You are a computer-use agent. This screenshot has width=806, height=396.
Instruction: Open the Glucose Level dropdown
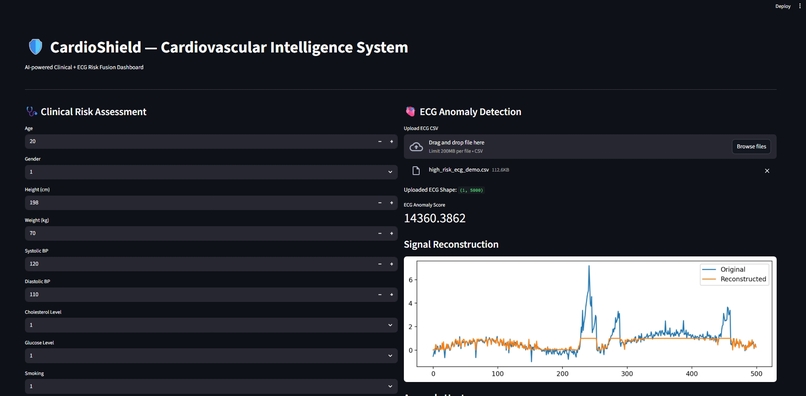point(211,355)
